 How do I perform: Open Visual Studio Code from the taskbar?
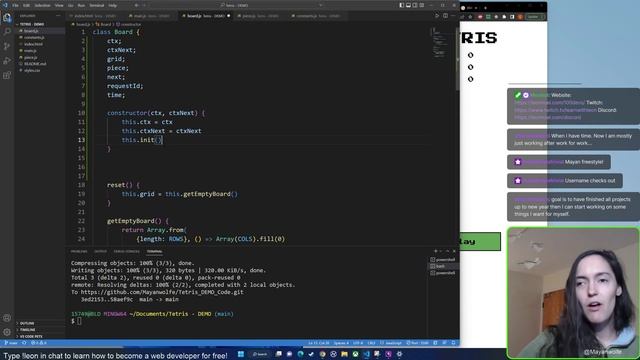click(366, 354)
